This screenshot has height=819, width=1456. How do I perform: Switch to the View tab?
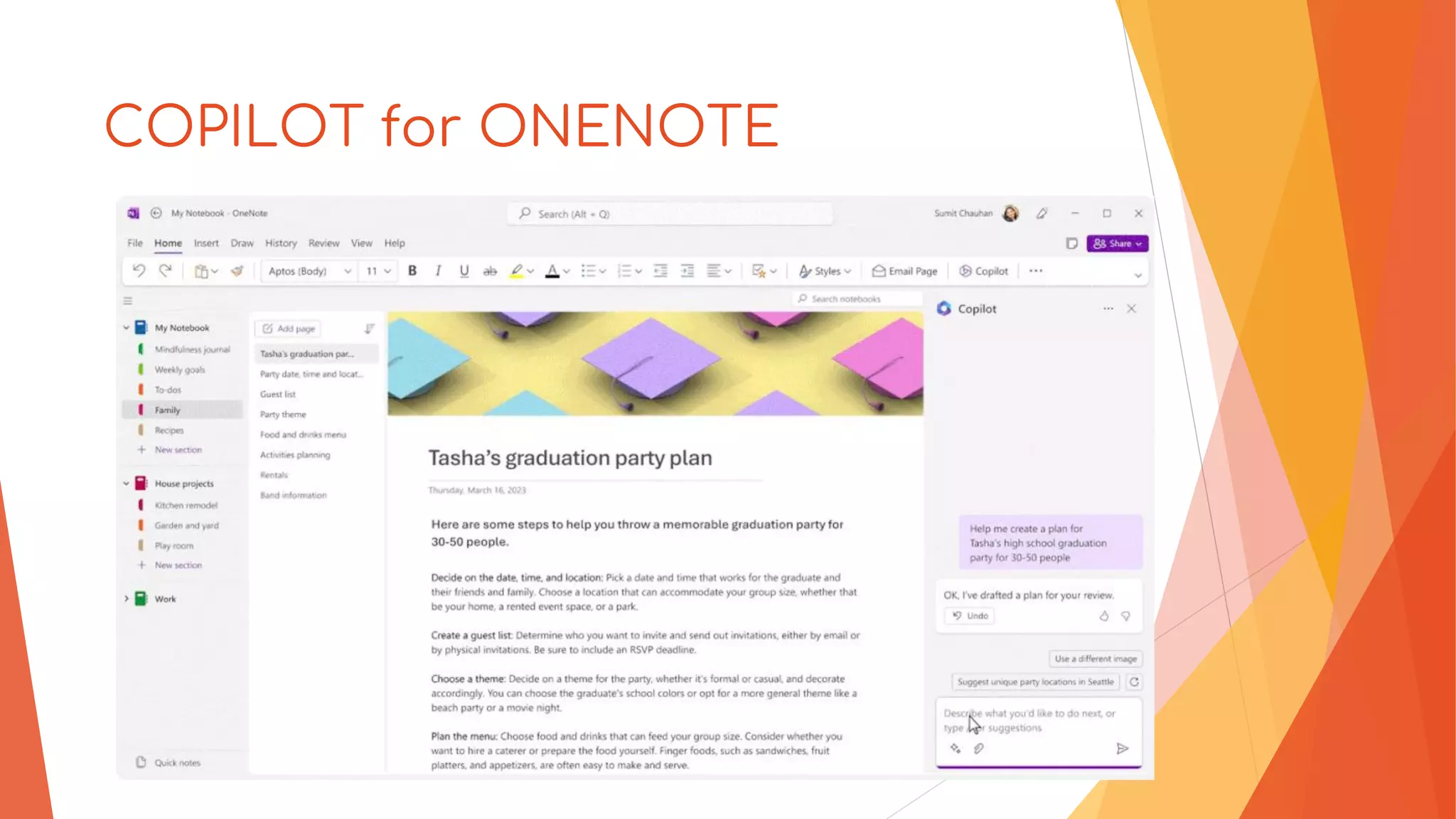point(361,243)
